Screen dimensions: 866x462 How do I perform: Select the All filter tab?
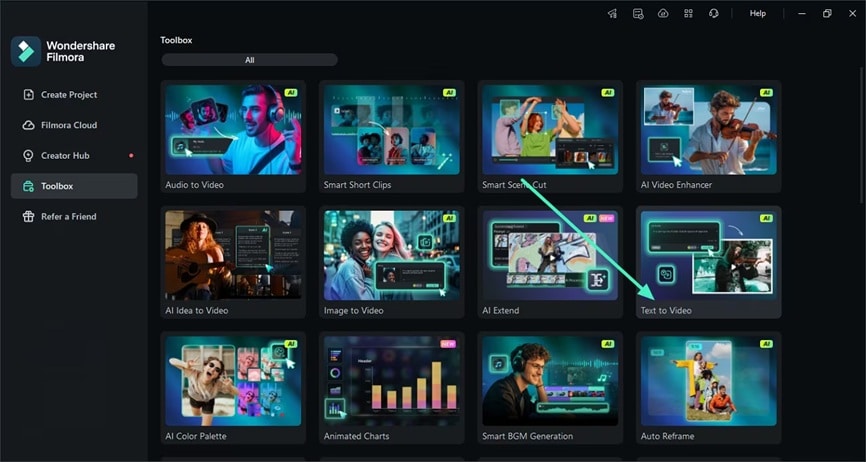pos(250,60)
